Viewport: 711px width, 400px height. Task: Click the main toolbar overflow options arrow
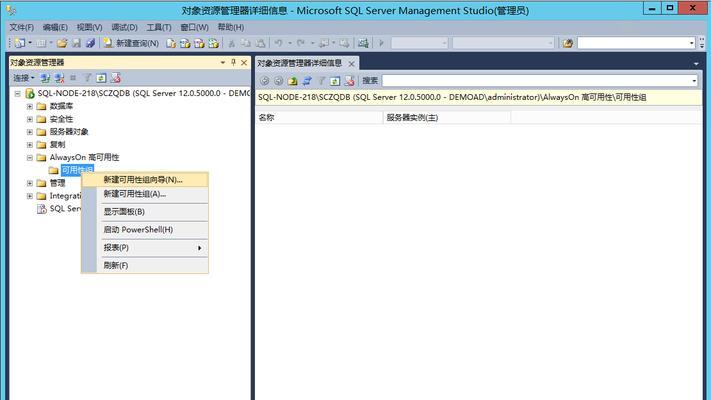click(x=702, y=43)
